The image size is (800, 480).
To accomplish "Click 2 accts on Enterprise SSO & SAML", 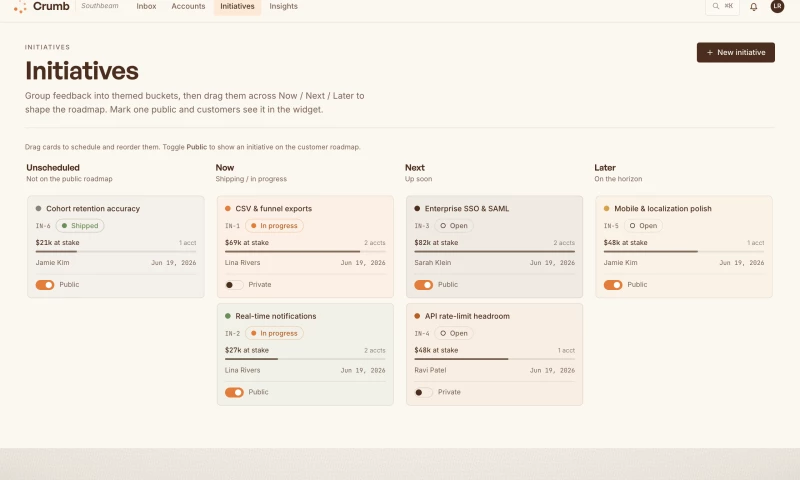I will point(564,243).
